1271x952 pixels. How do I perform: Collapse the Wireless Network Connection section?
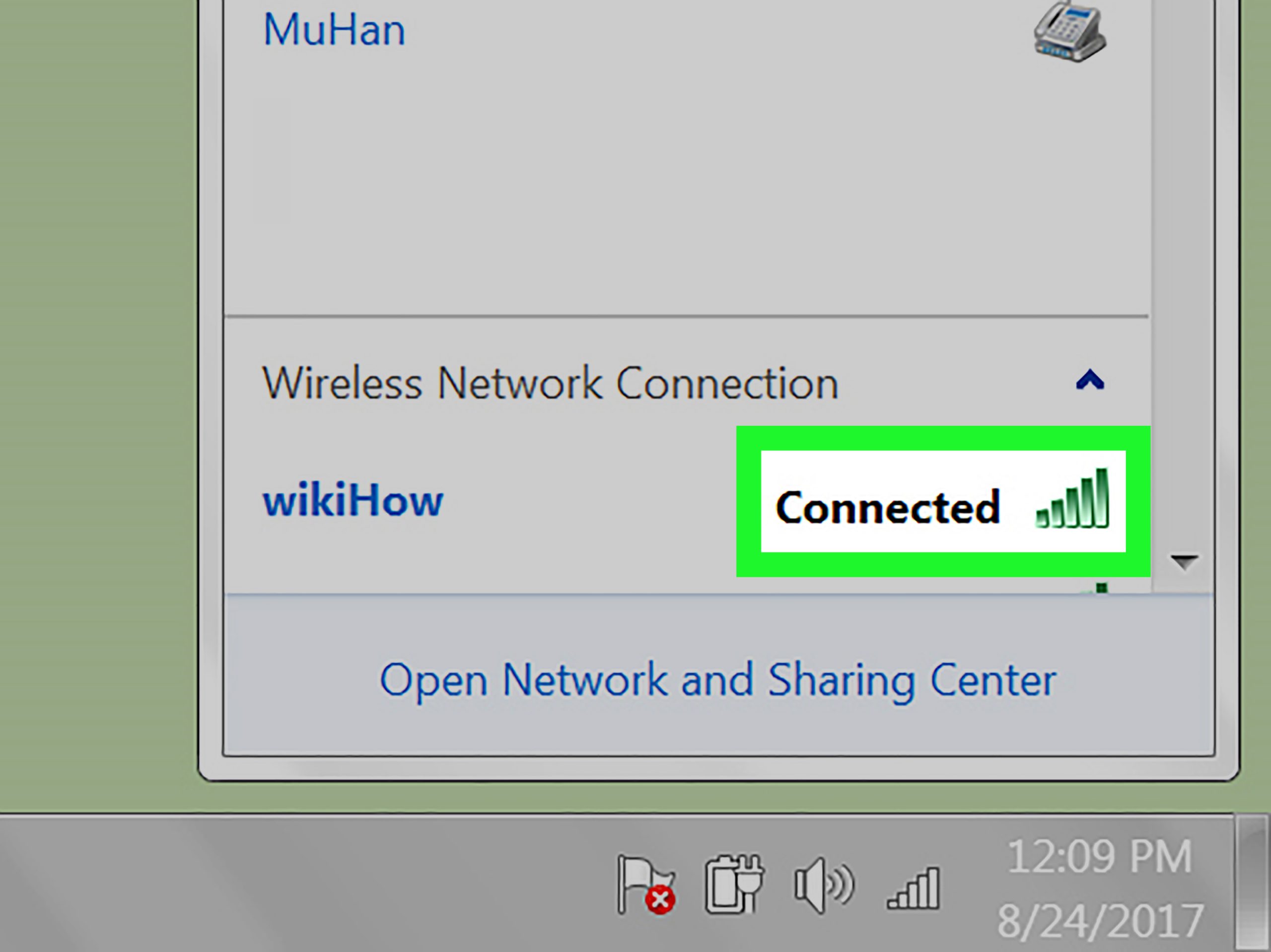pyautogui.click(x=1089, y=381)
